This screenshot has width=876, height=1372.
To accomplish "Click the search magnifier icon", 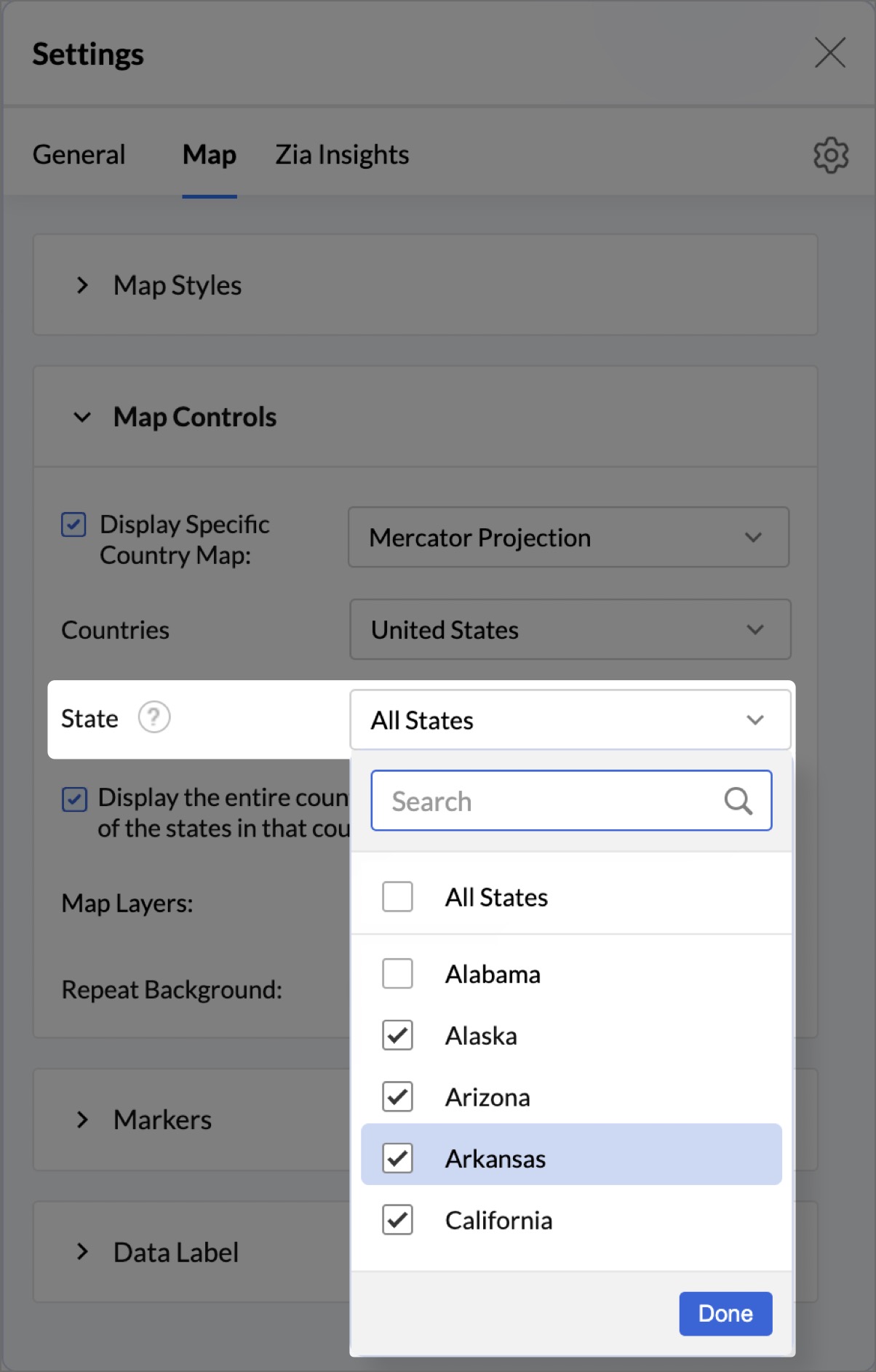I will [x=738, y=801].
